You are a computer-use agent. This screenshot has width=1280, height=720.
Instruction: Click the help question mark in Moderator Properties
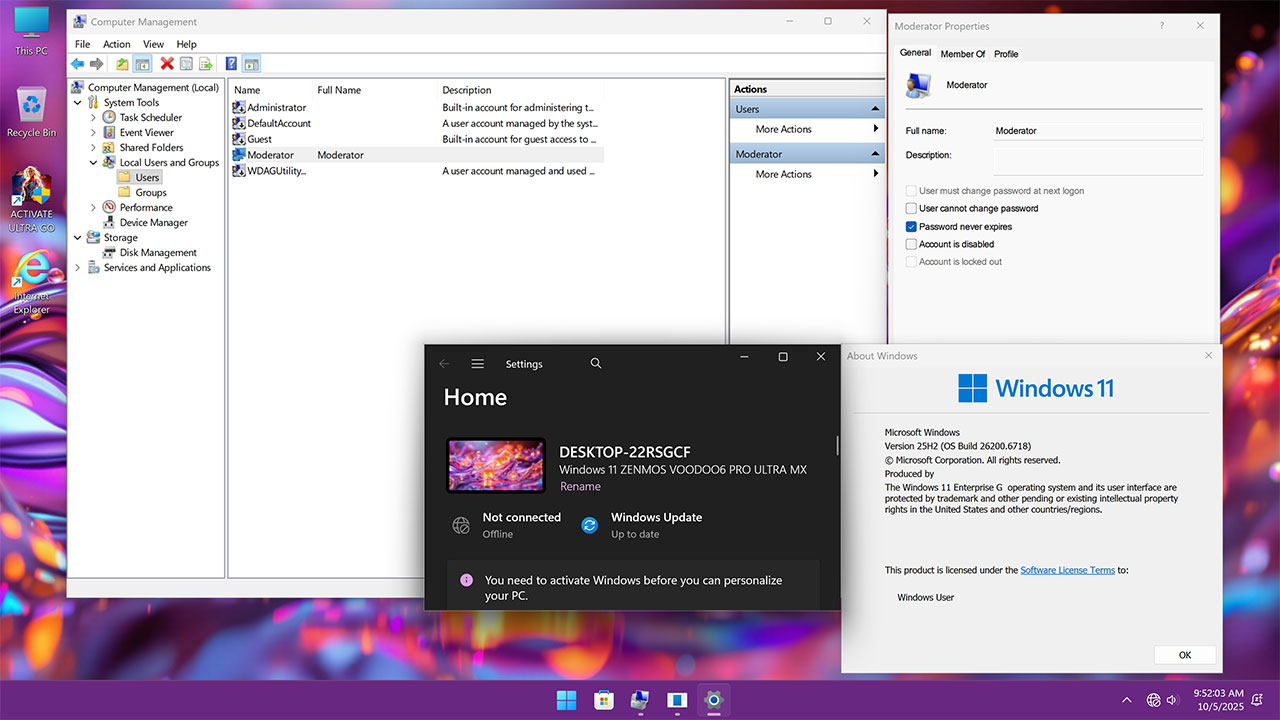click(1161, 26)
